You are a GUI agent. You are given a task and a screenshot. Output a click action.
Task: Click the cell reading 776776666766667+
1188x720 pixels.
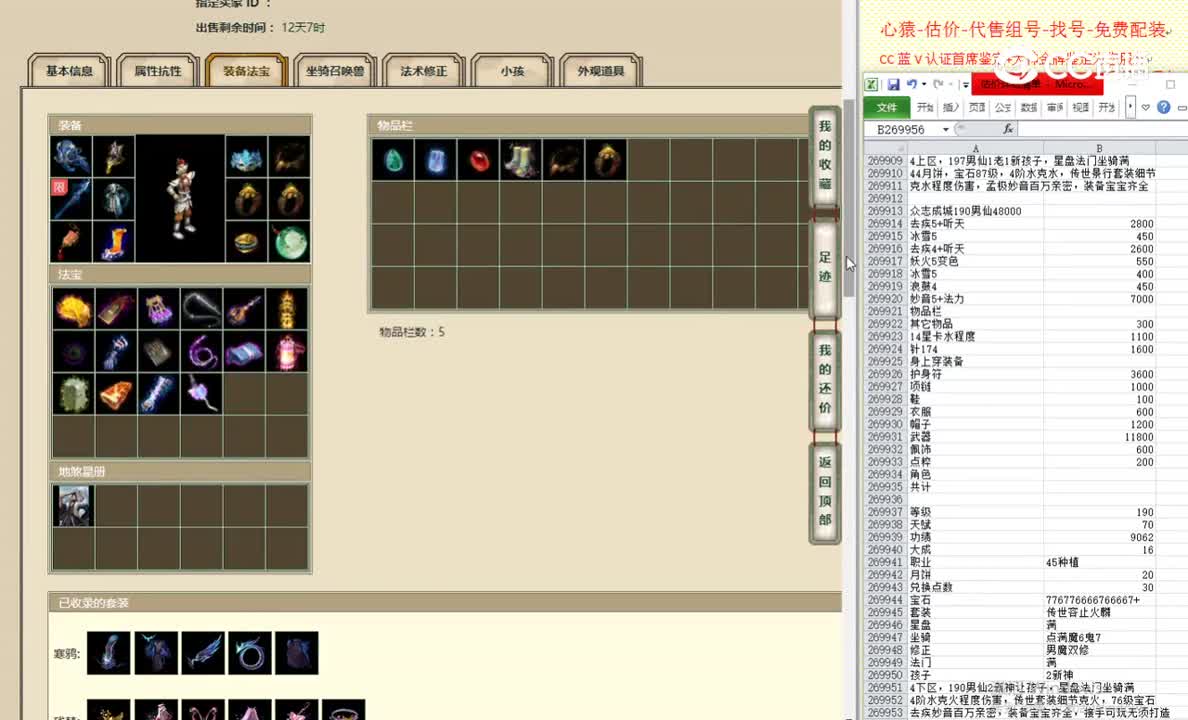[x=1099, y=599]
